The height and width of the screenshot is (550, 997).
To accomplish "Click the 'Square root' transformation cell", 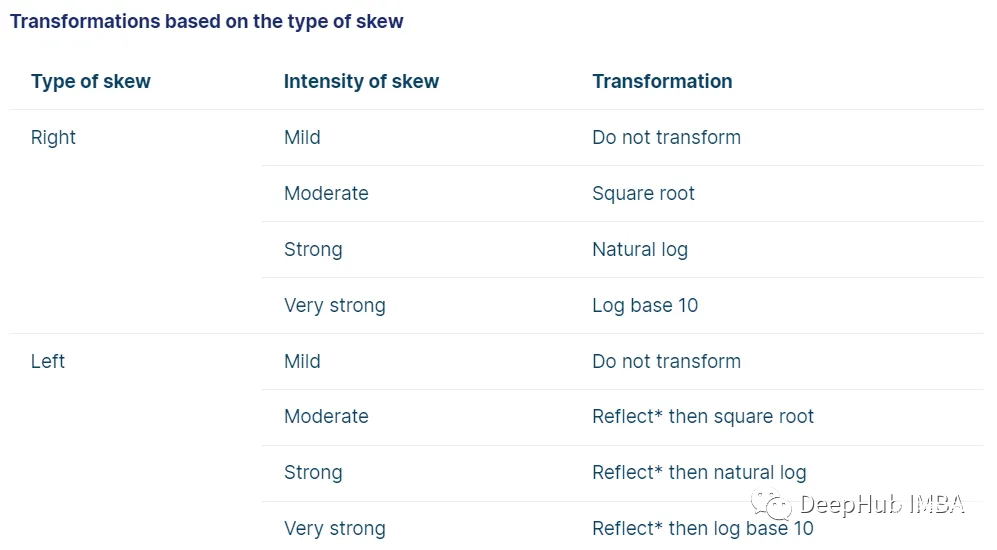I will pos(643,193).
